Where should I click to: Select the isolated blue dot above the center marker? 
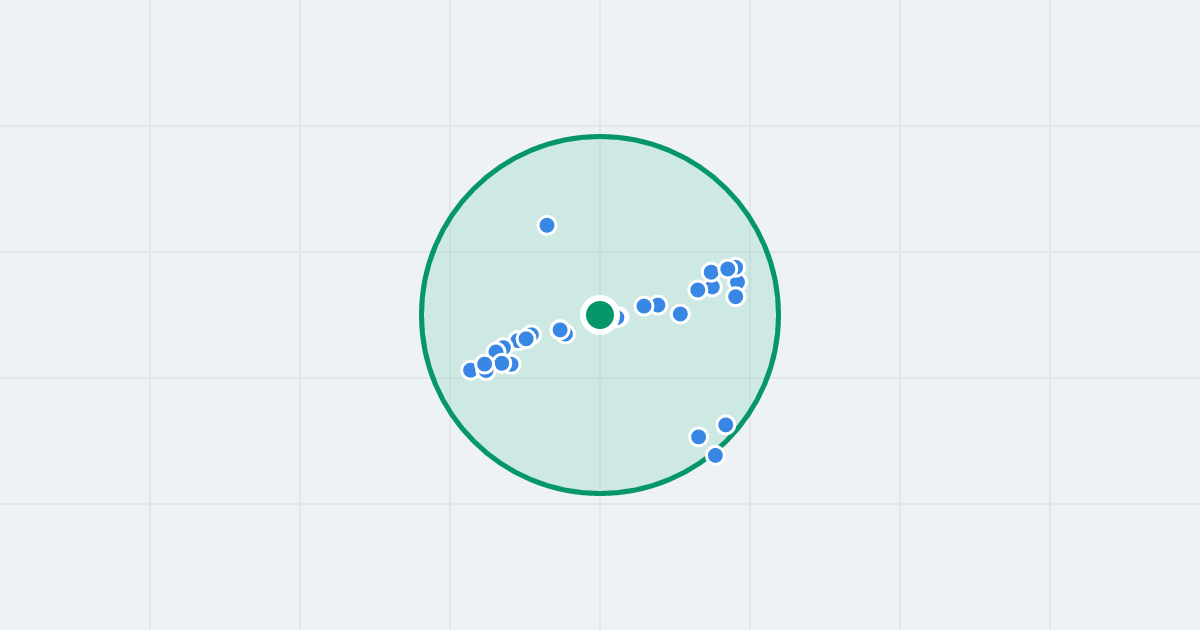(x=547, y=225)
